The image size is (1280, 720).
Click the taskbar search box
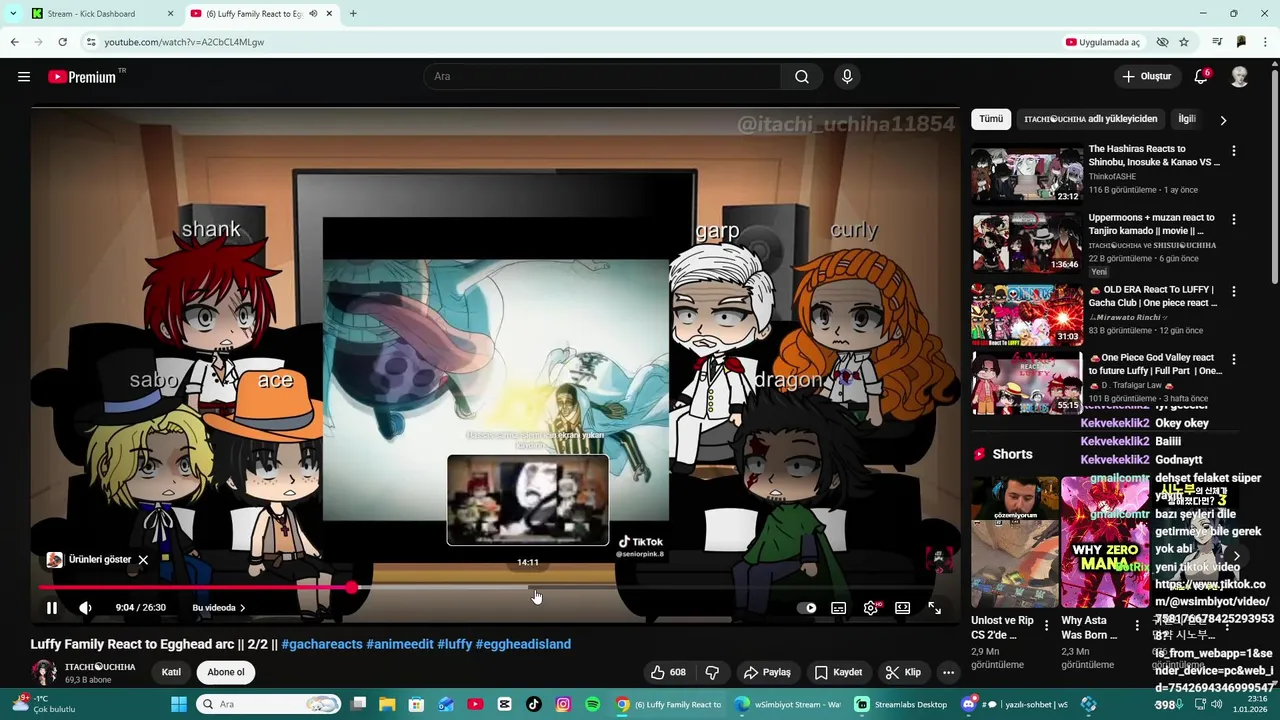click(268, 705)
